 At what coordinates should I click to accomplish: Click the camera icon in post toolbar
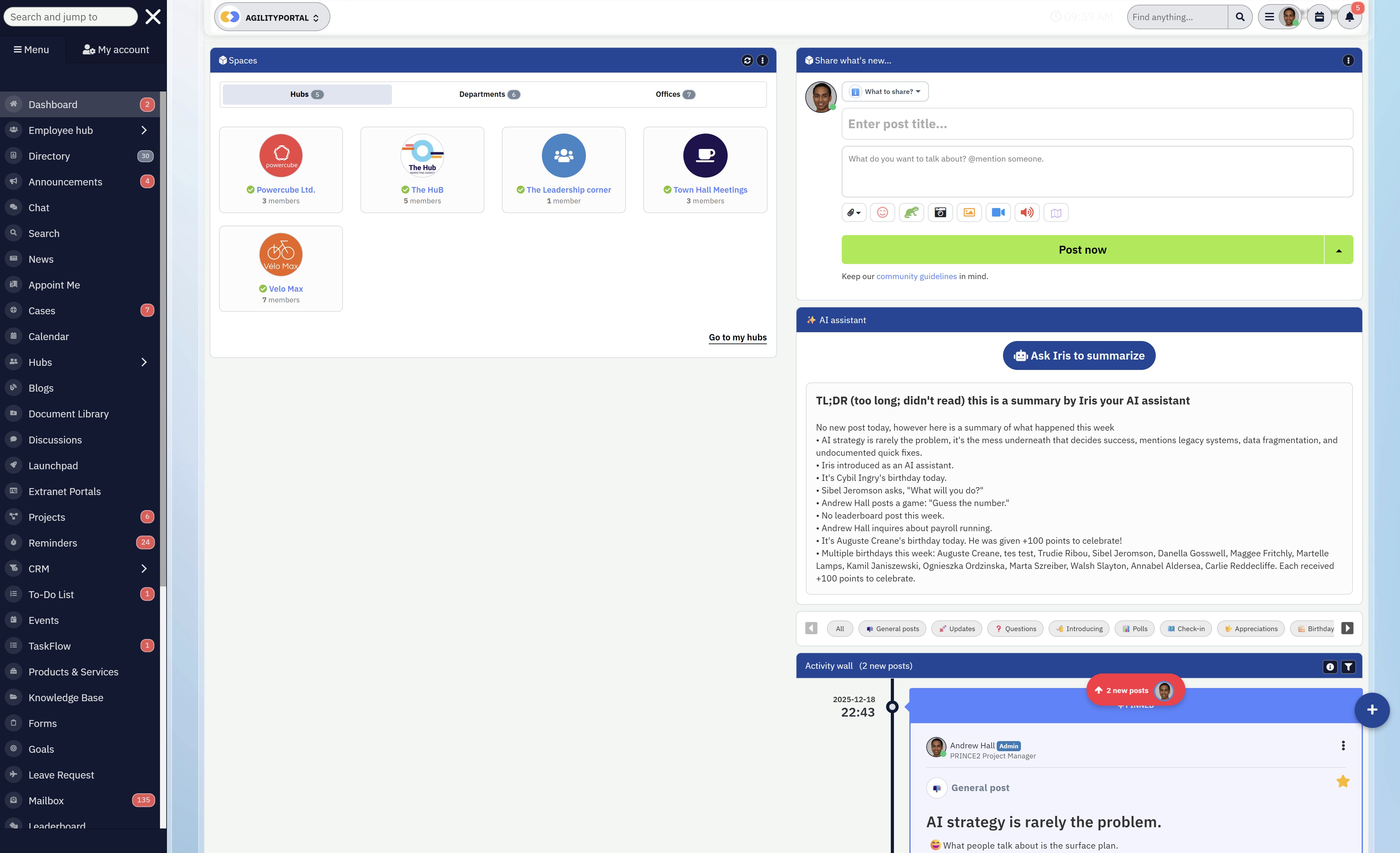coord(940,212)
